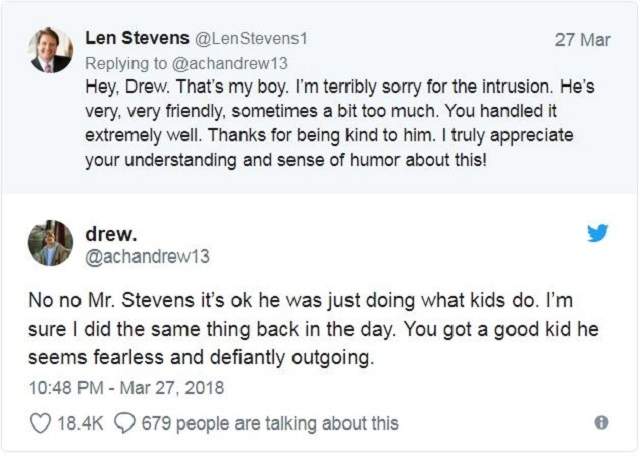
Task: Click the speech bubble reply icon
Action: (125, 423)
